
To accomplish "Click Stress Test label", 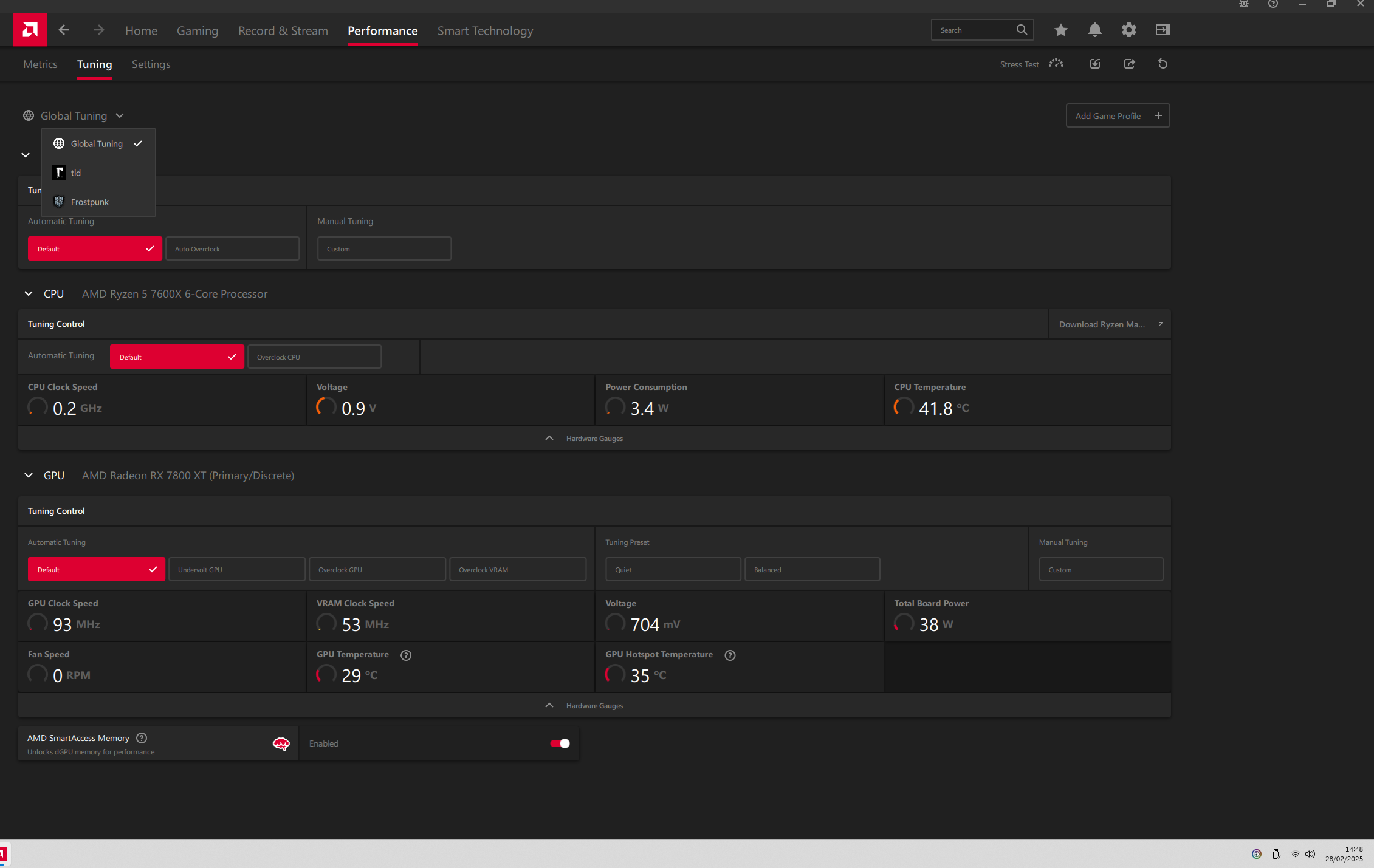I will click(x=1019, y=64).
